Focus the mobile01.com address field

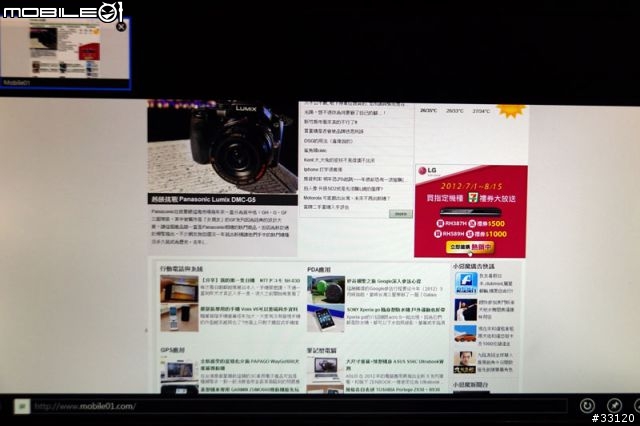tap(300, 406)
